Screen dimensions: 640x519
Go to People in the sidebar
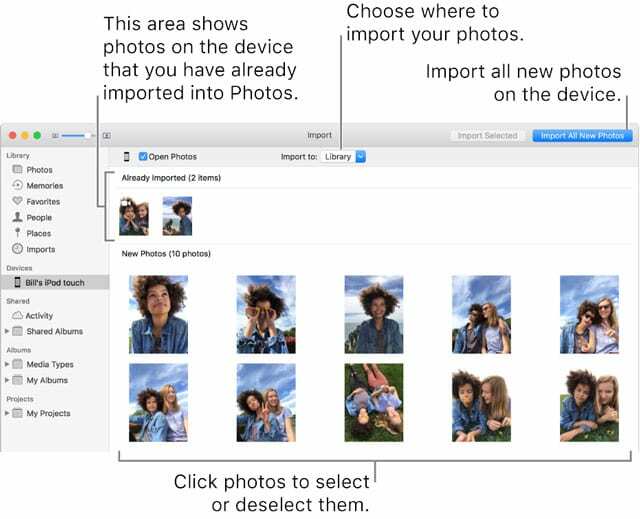click(x=39, y=217)
